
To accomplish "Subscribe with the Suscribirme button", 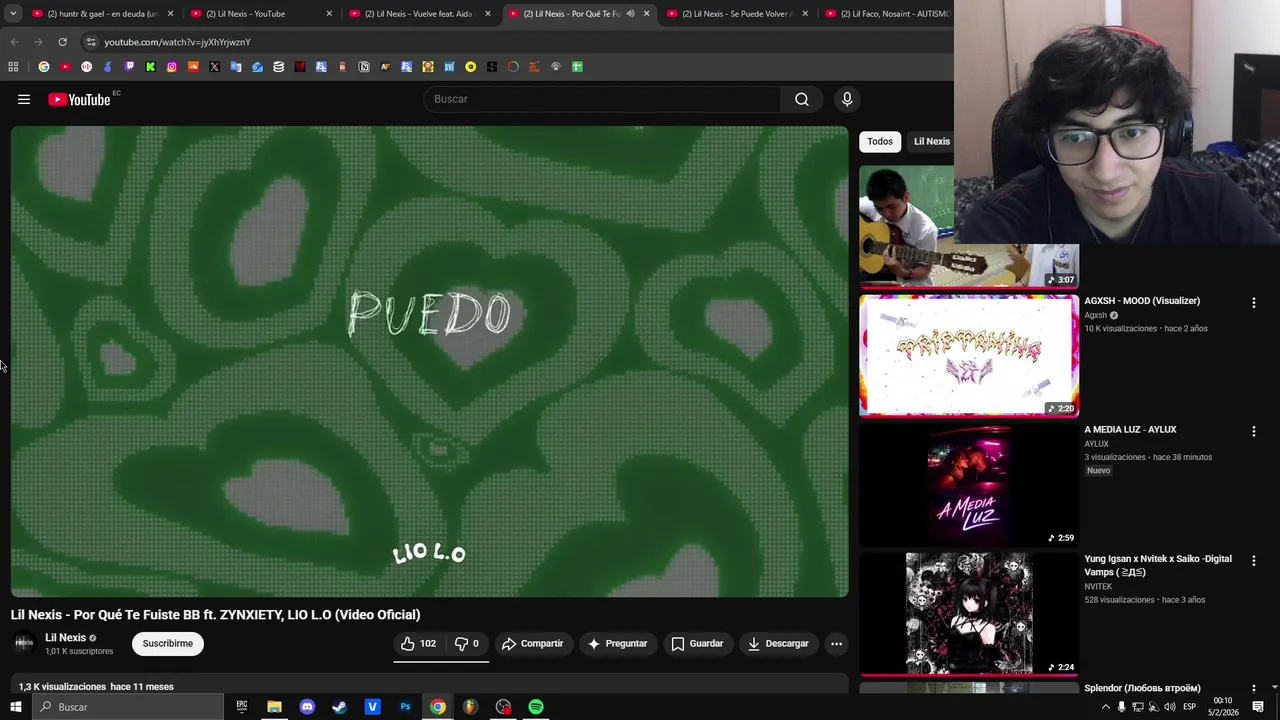I will (x=168, y=643).
